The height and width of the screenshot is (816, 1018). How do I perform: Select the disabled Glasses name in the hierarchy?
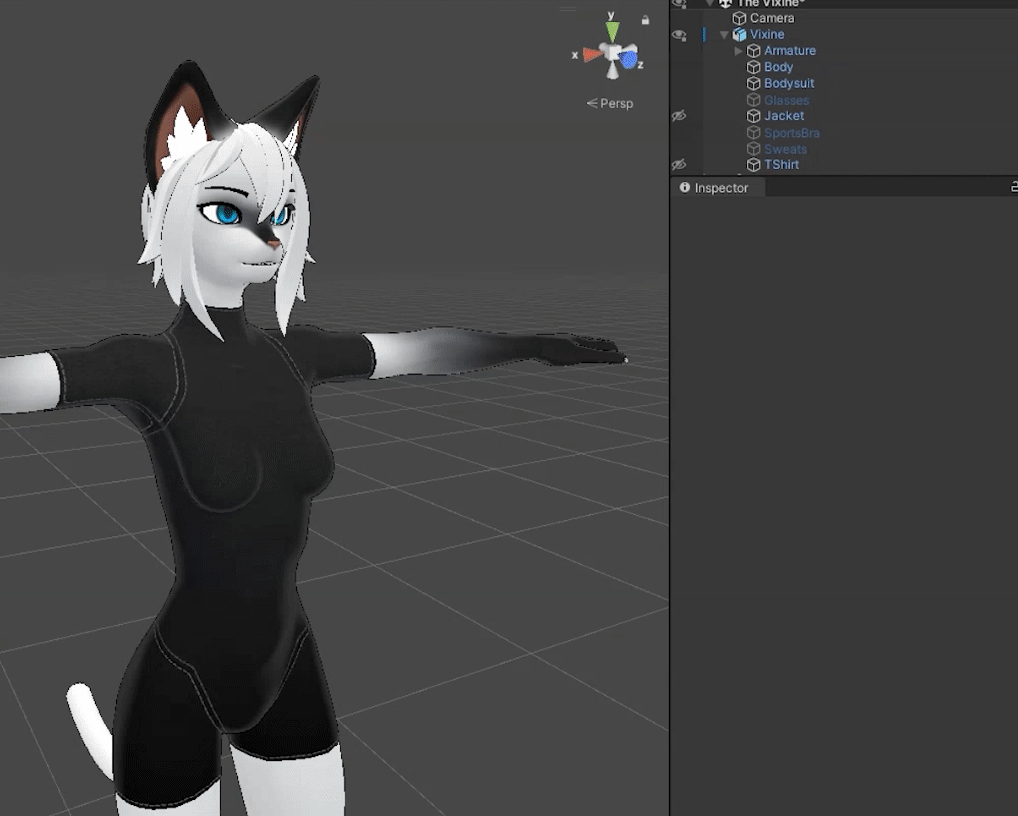pos(786,100)
